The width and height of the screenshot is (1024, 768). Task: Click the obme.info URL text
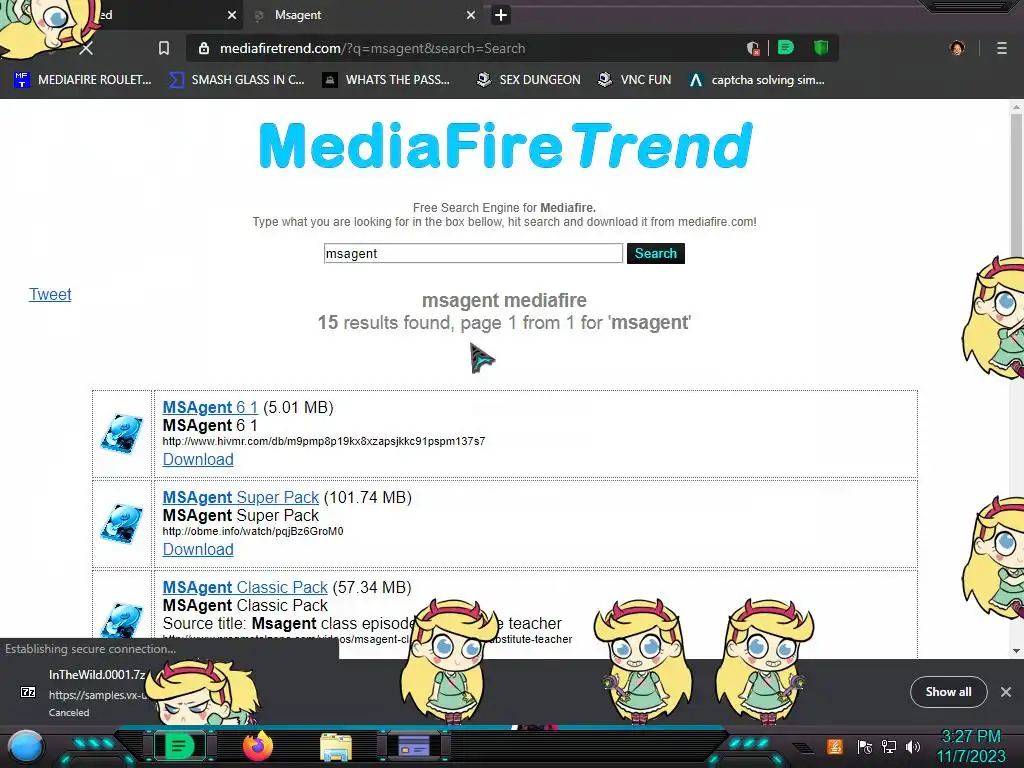click(253, 532)
